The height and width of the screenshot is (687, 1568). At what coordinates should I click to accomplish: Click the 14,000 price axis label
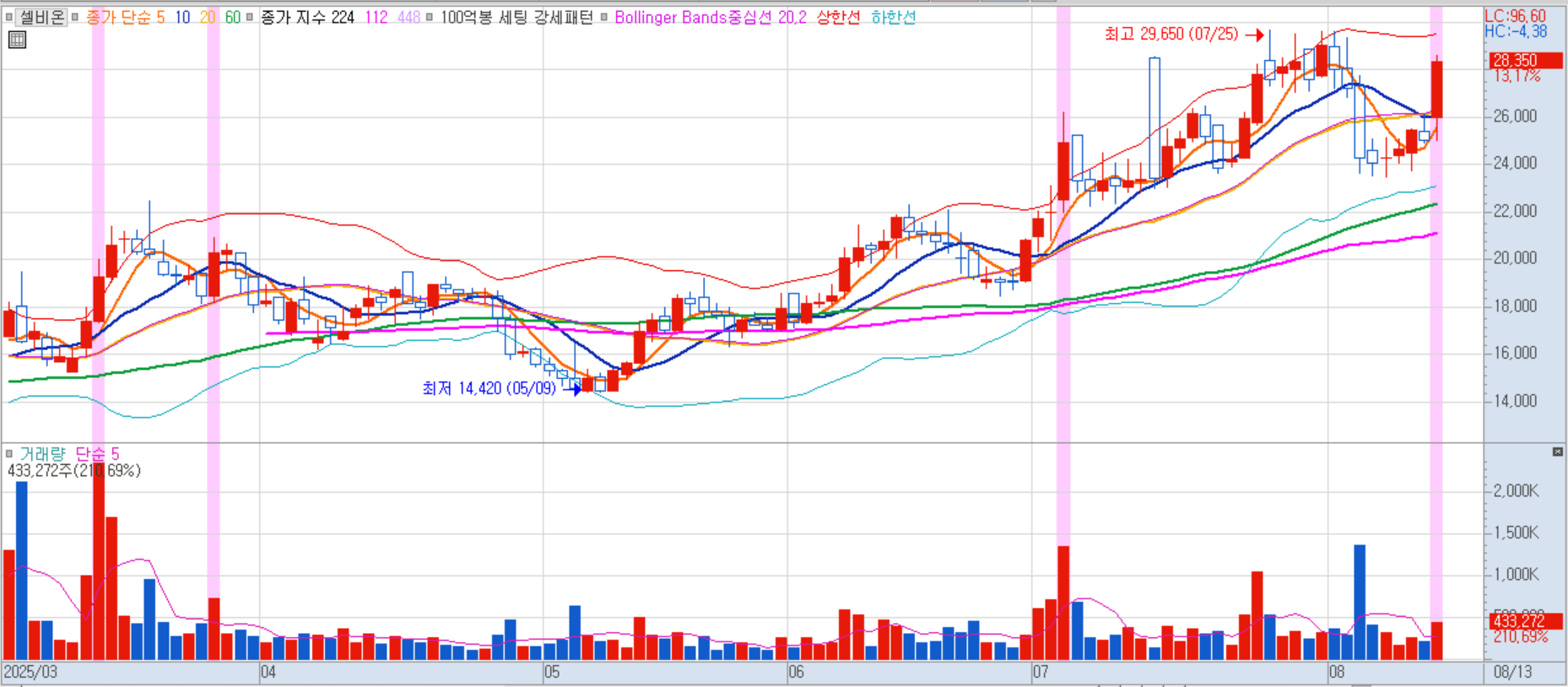click(1515, 401)
